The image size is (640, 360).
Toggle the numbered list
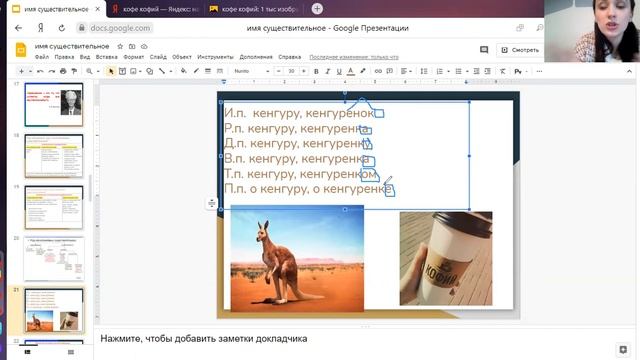[440, 71]
